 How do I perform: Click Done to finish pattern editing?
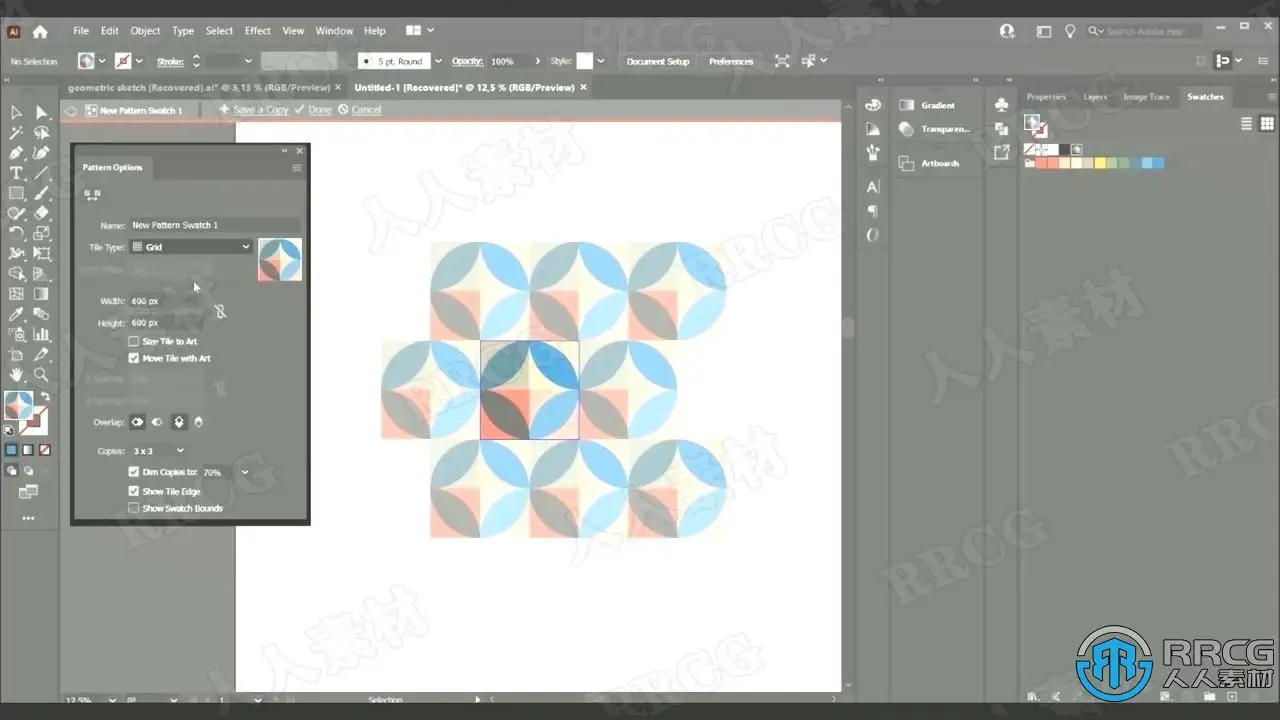pyautogui.click(x=314, y=110)
